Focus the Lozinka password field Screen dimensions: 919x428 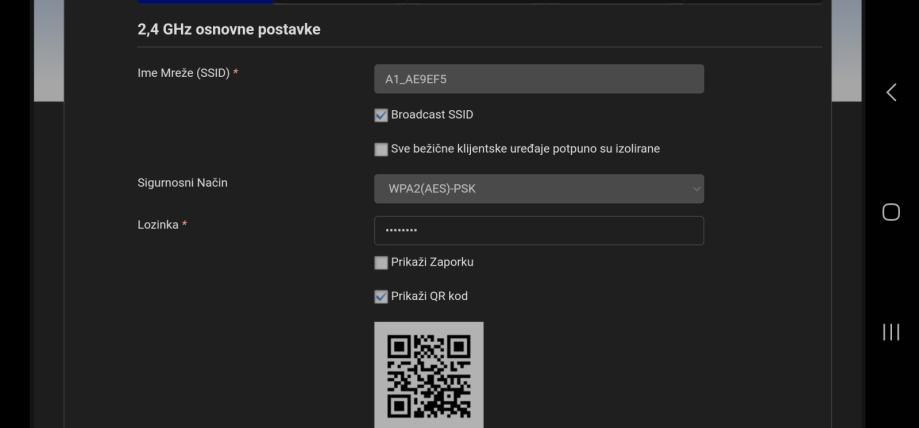coord(539,230)
